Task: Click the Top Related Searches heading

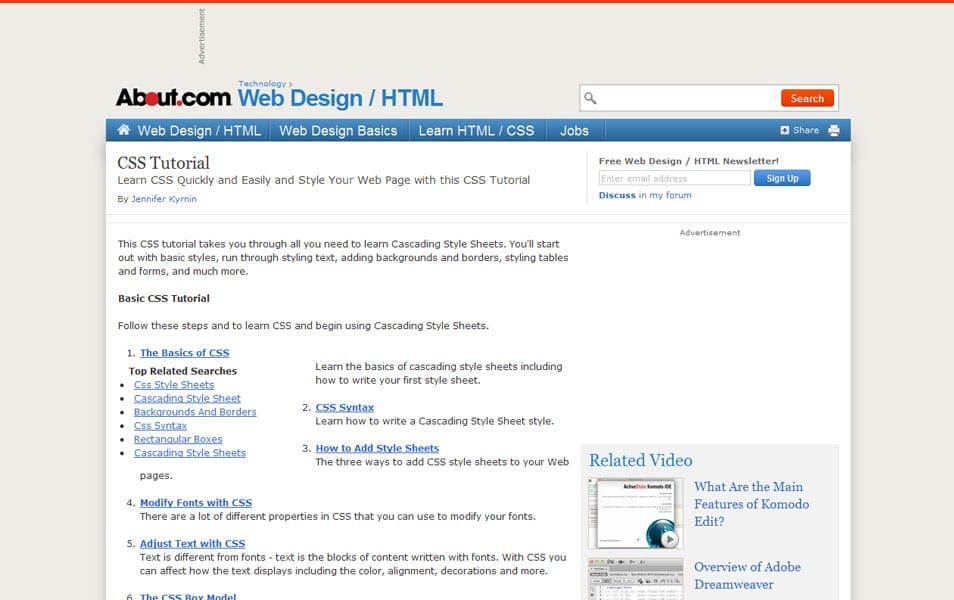Action: tap(183, 371)
